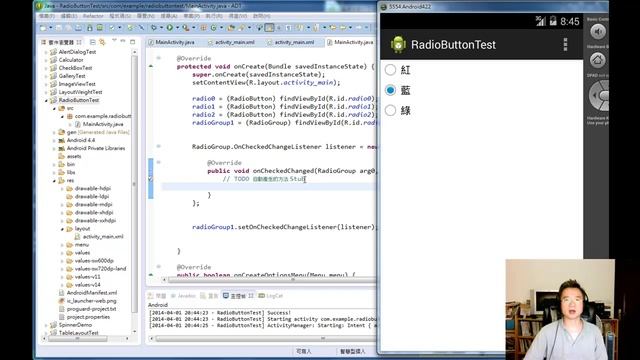Screen dimensions: 640x360
Task: Click the Package Explorer vertical scrollbar
Action: point(134,184)
